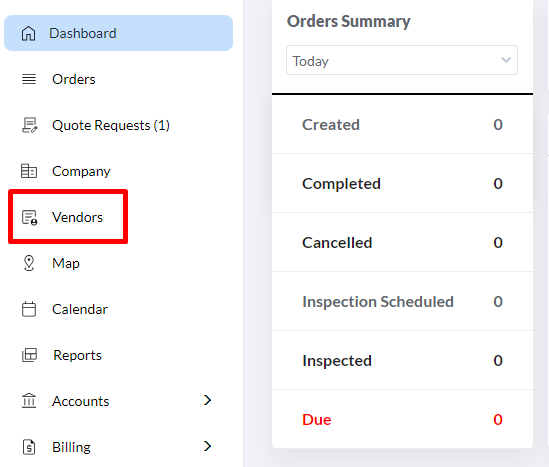Image resolution: width=549 pixels, height=467 pixels.
Task: Open the Orders menu item
Action: coord(74,79)
